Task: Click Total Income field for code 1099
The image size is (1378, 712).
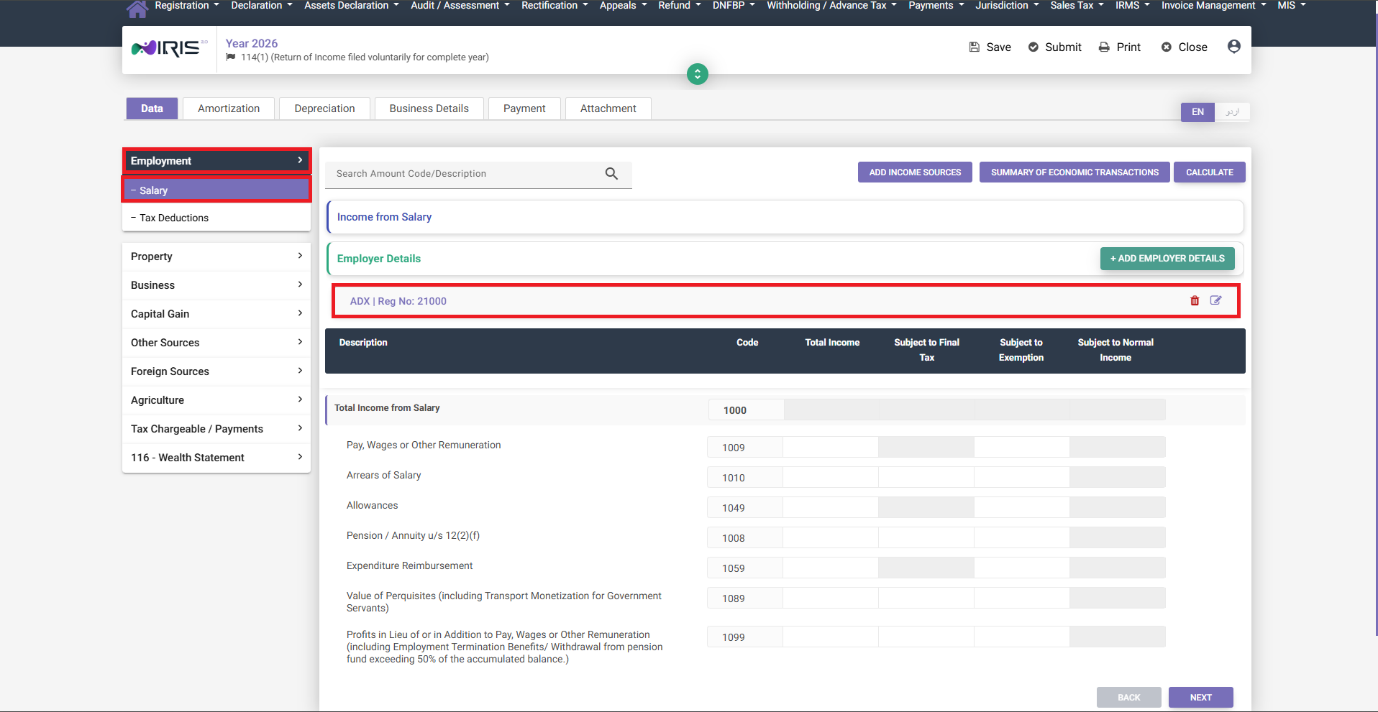Action: tap(830, 637)
